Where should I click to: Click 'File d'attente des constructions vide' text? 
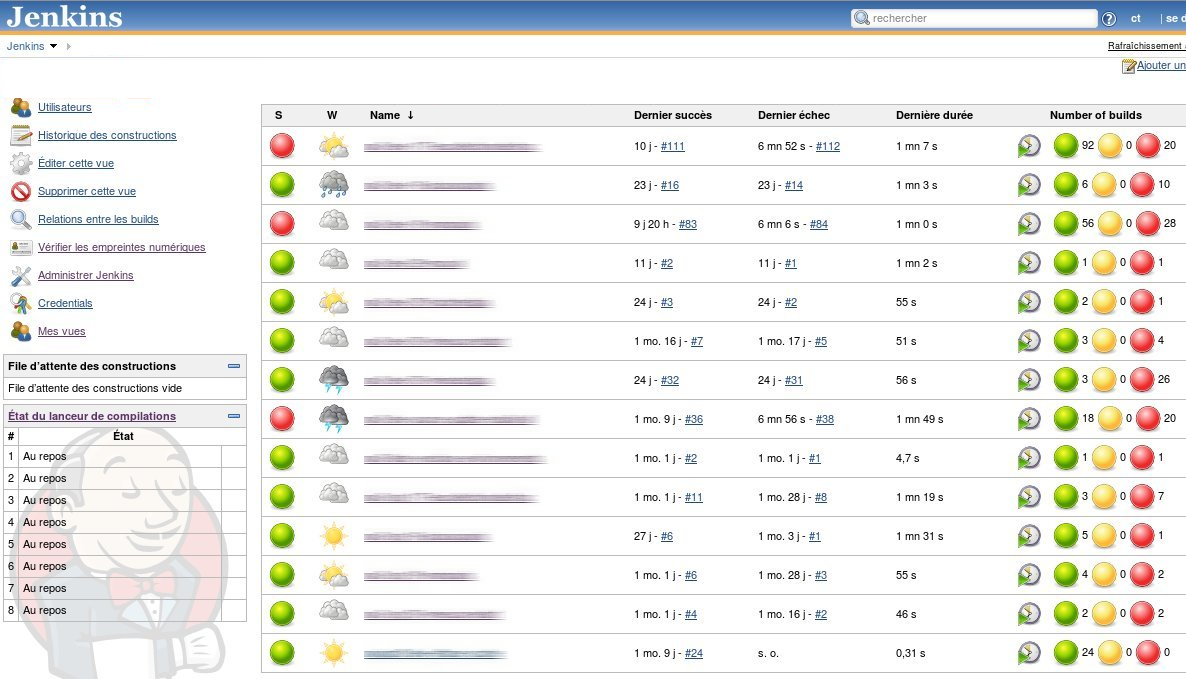(x=95, y=388)
